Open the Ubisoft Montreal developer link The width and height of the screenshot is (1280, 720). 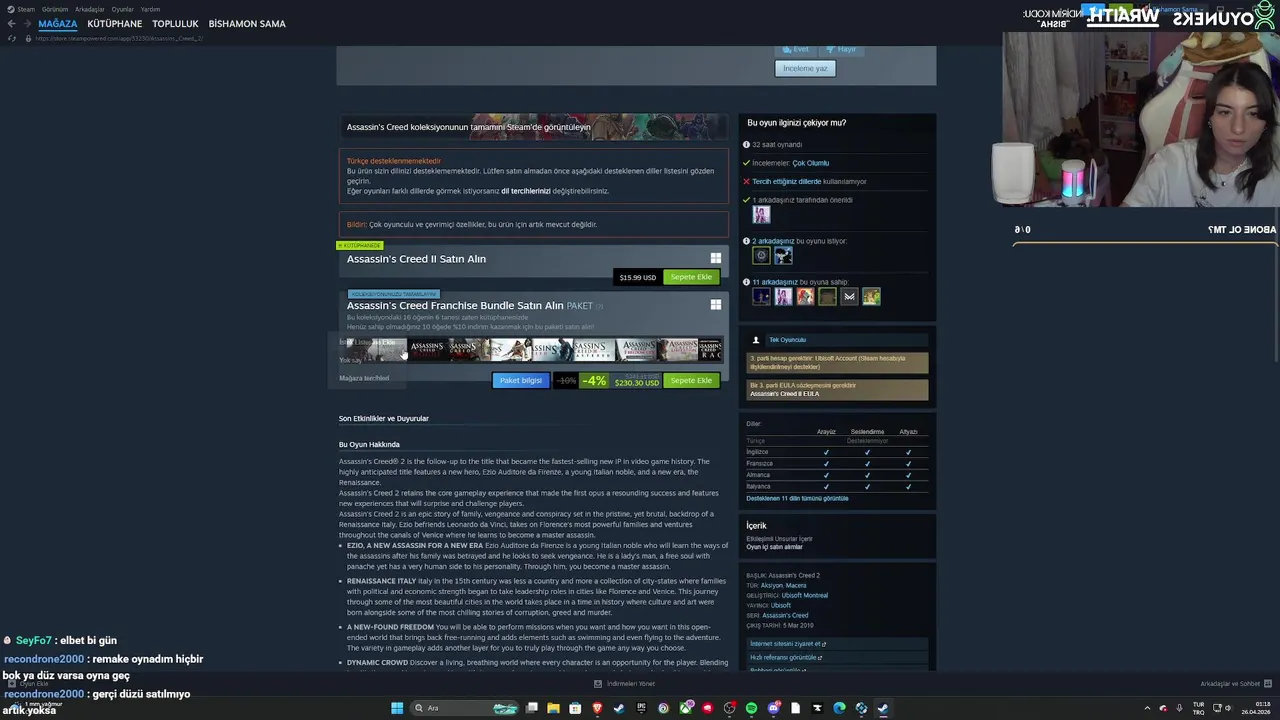[x=804, y=595]
